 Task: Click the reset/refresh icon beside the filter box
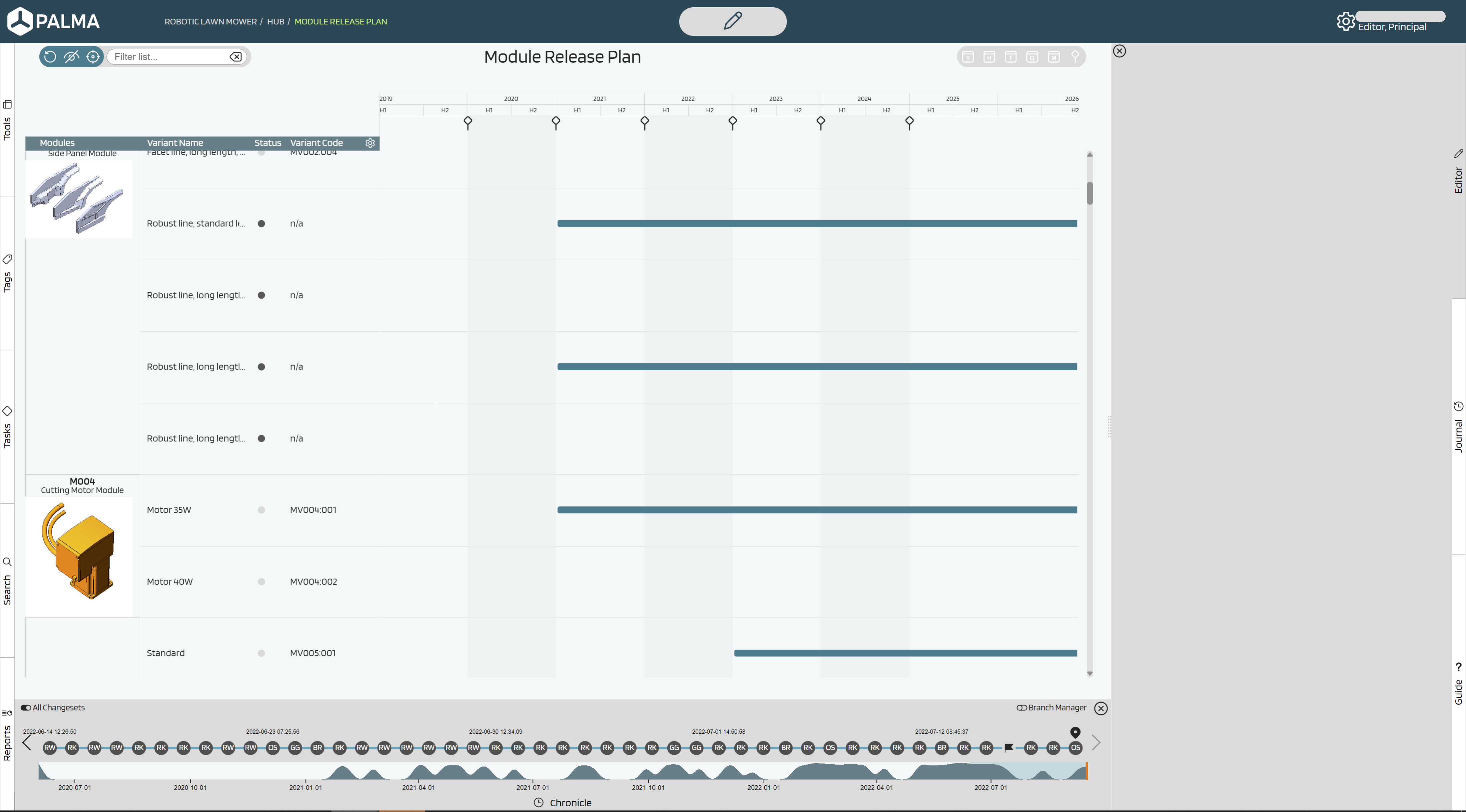click(x=50, y=56)
